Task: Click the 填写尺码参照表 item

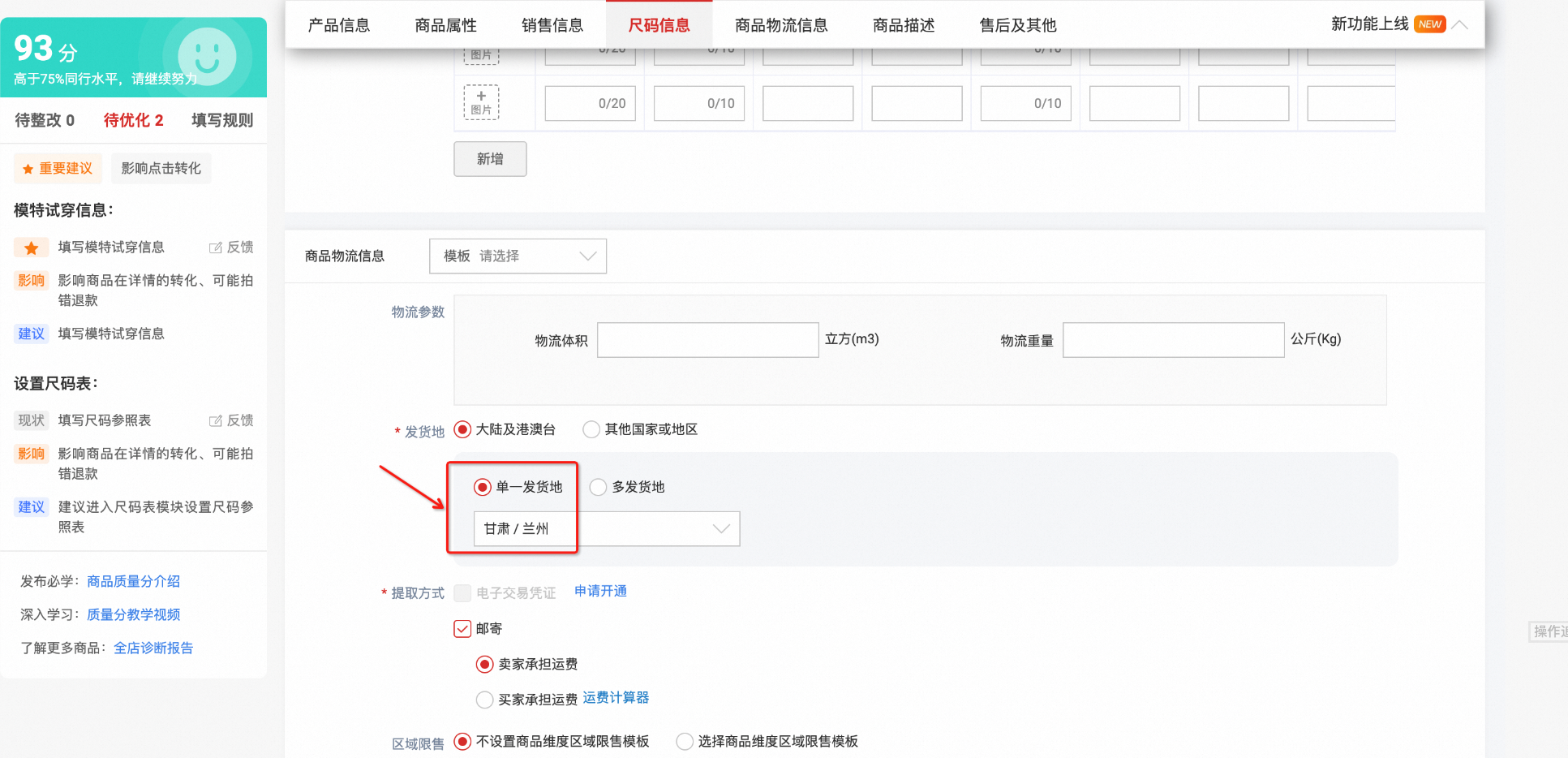Action: [105, 420]
